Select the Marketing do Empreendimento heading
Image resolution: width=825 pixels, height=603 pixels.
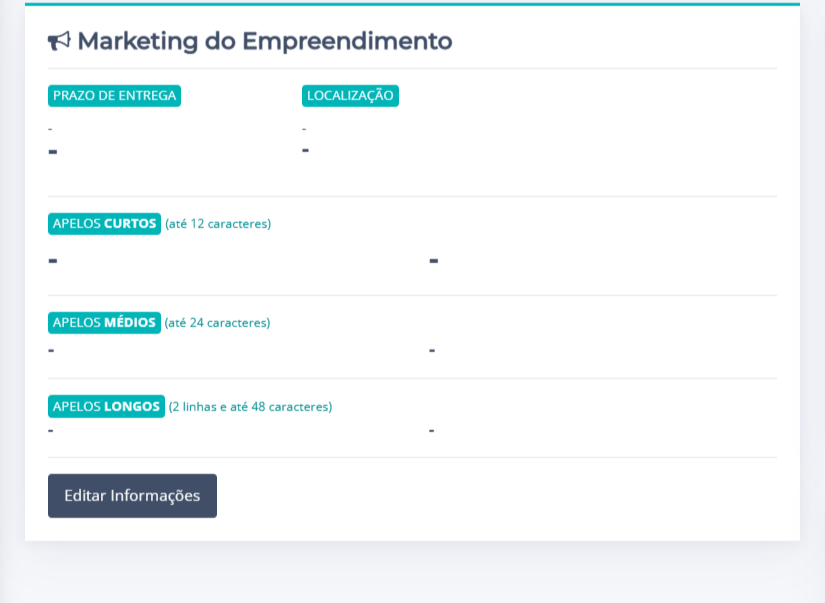coord(264,41)
